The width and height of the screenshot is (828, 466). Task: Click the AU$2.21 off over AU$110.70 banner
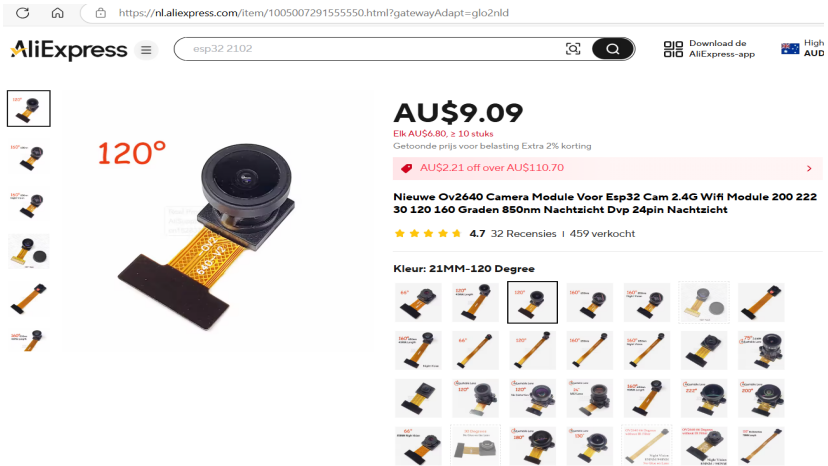[607, 168]
